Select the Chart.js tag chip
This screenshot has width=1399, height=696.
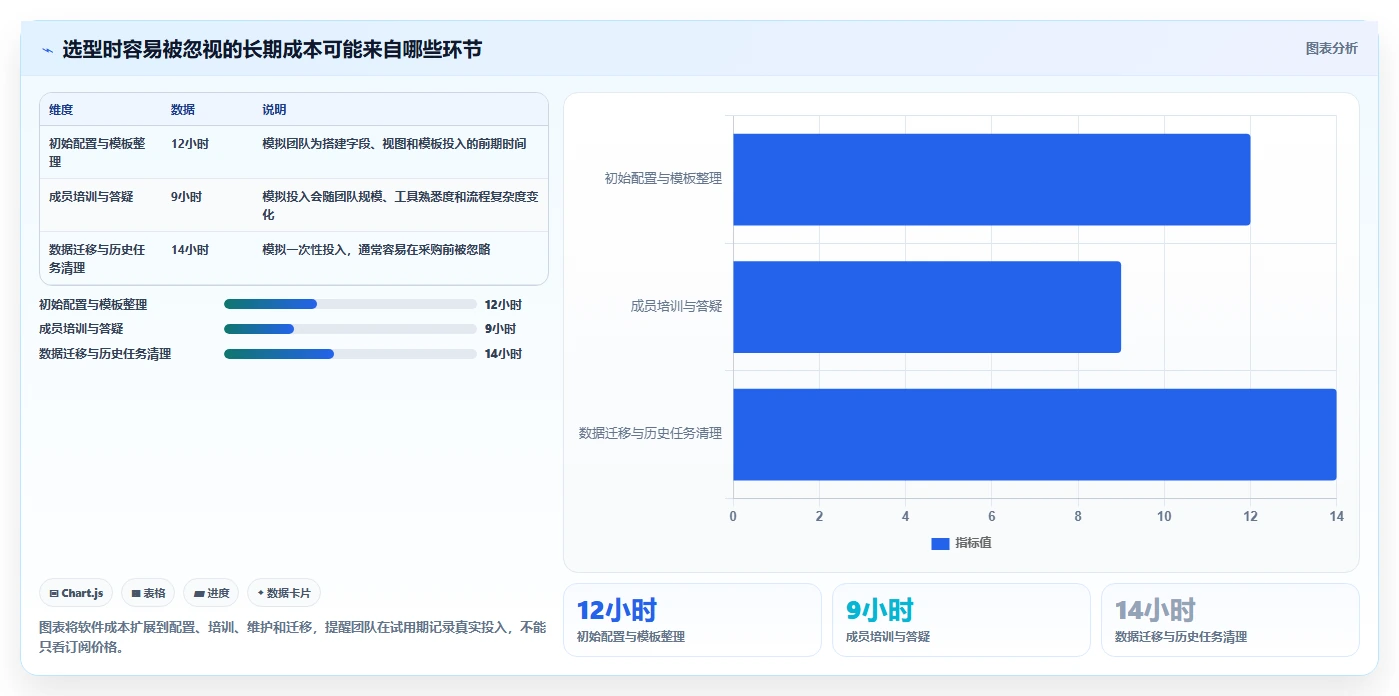click(76, 593)
